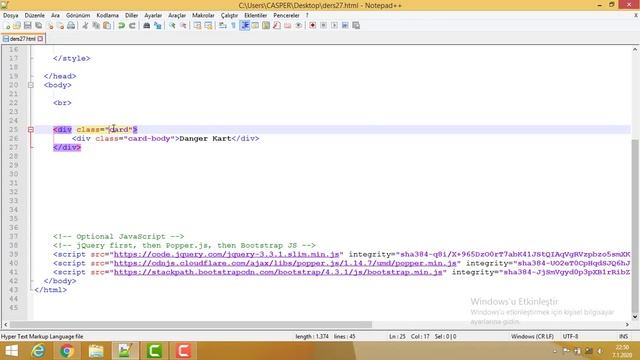Click the Save Recorded Macro icon

[x=356, y=25]
